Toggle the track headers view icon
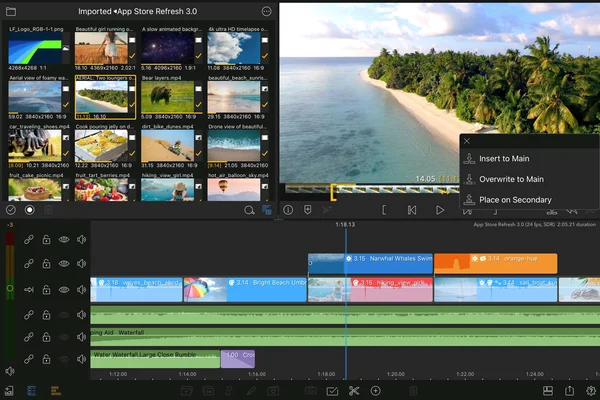The height and width of the screenshot is (400, 600). pos(31,391)
